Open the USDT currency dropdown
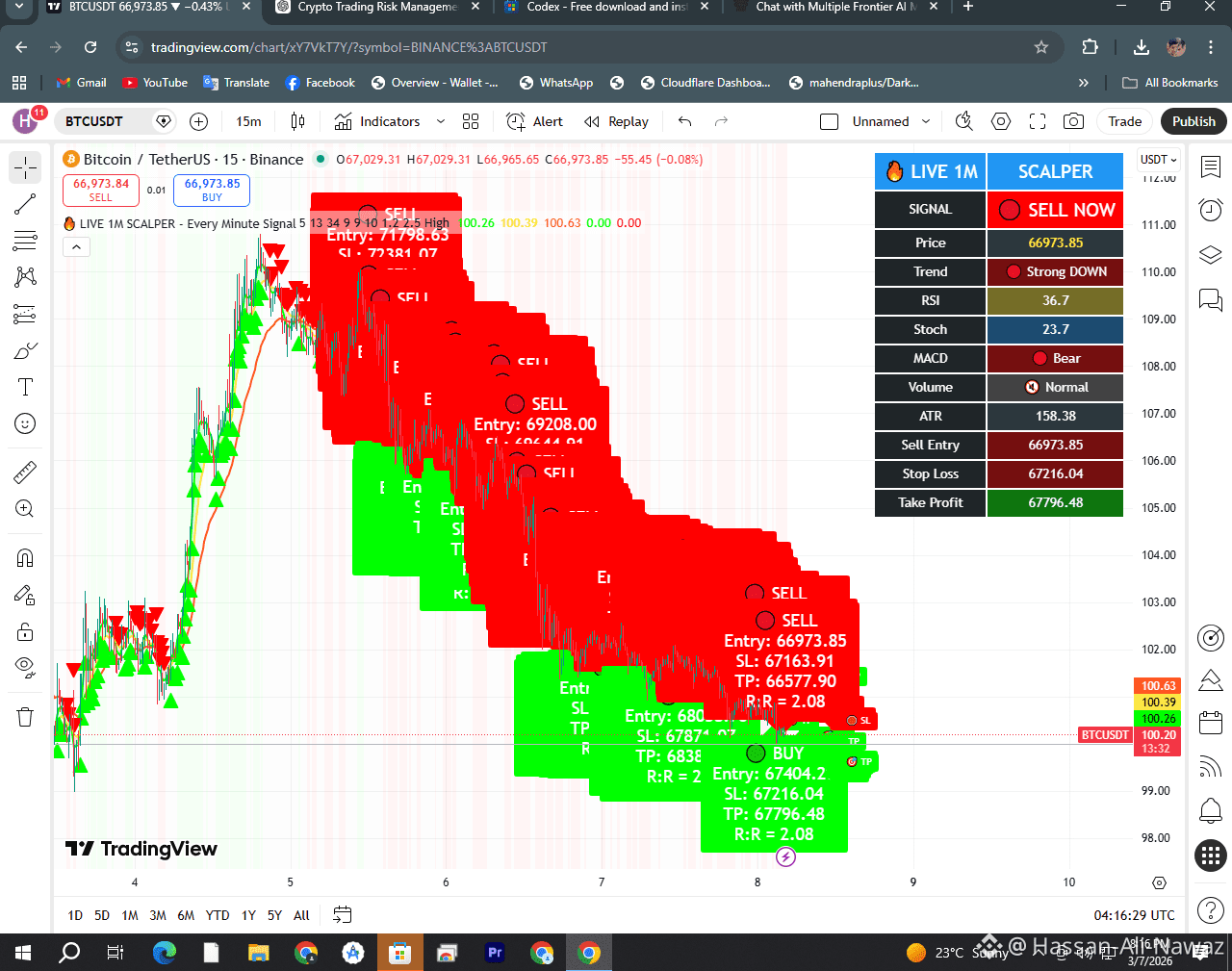The image size is (1232, 971). (1159, 160)
